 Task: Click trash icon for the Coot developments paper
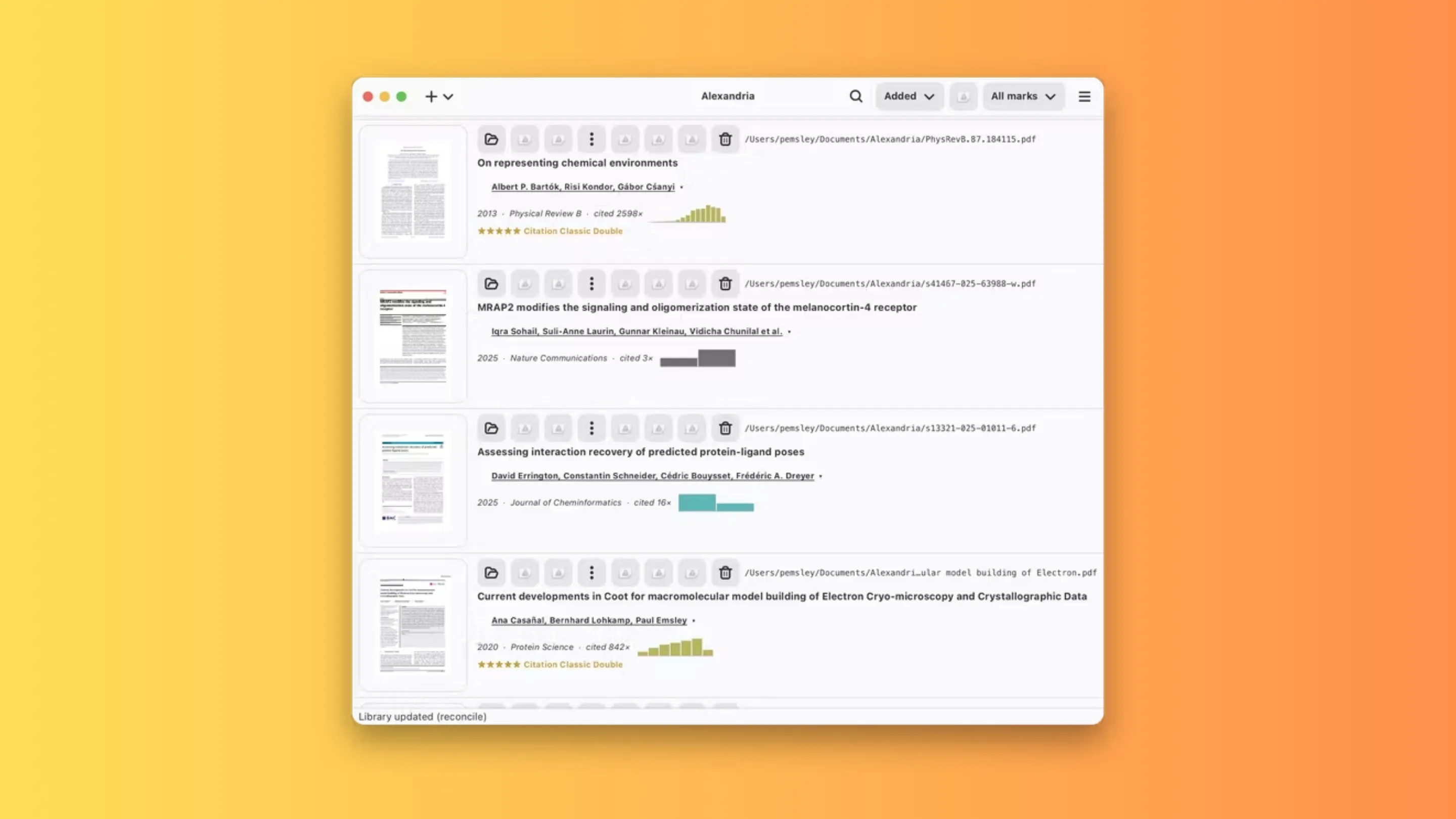pos(725,573)
